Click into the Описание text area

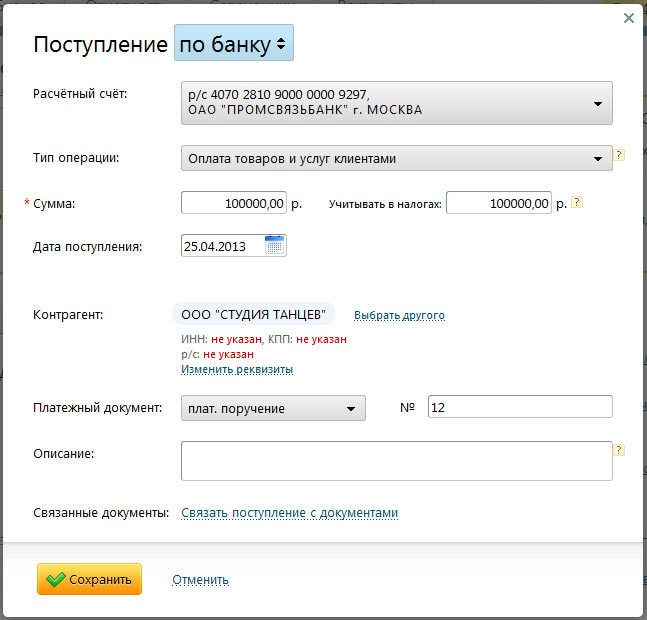(396, 461)
